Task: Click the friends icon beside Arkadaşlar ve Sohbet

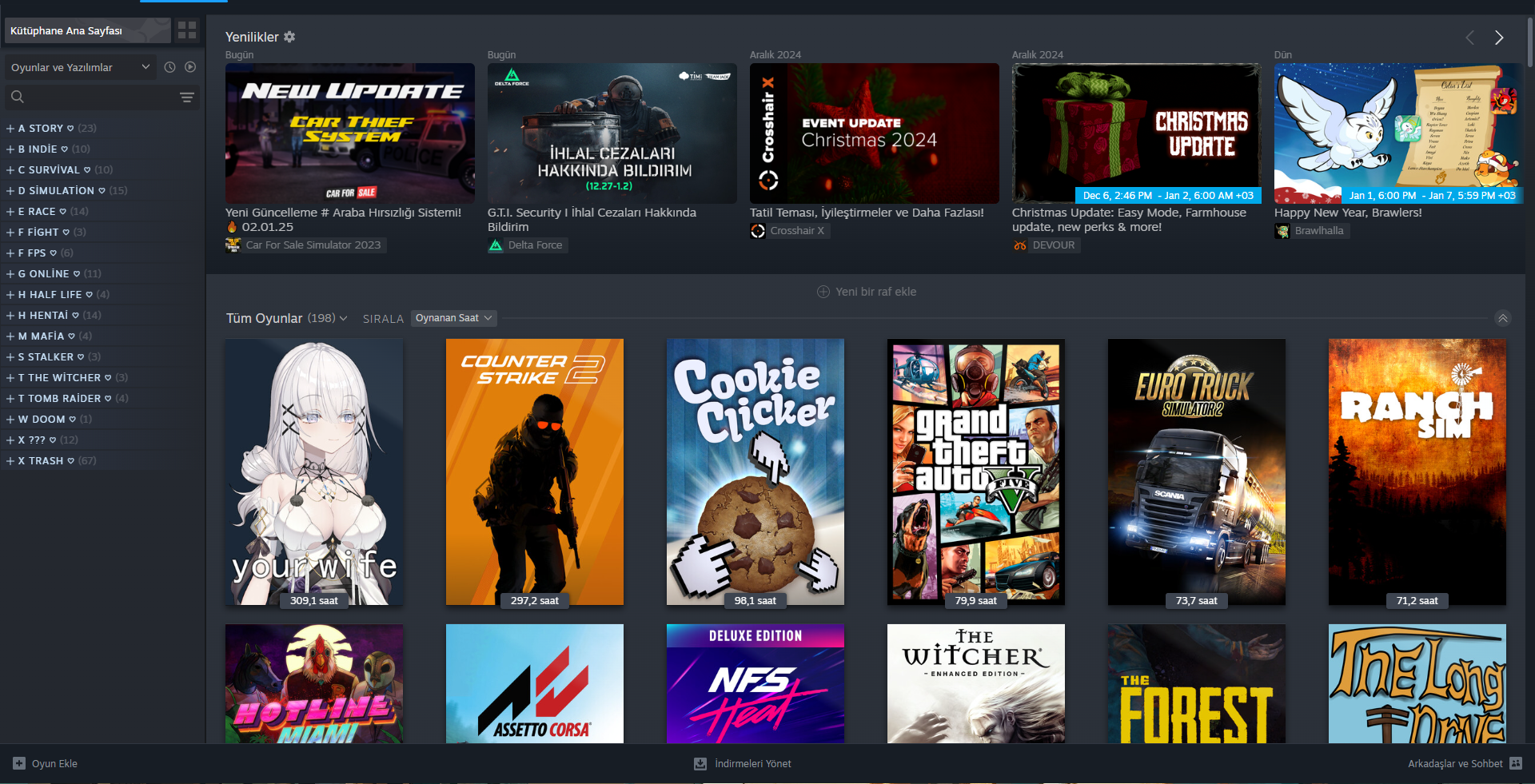Action: (1516, 763)
